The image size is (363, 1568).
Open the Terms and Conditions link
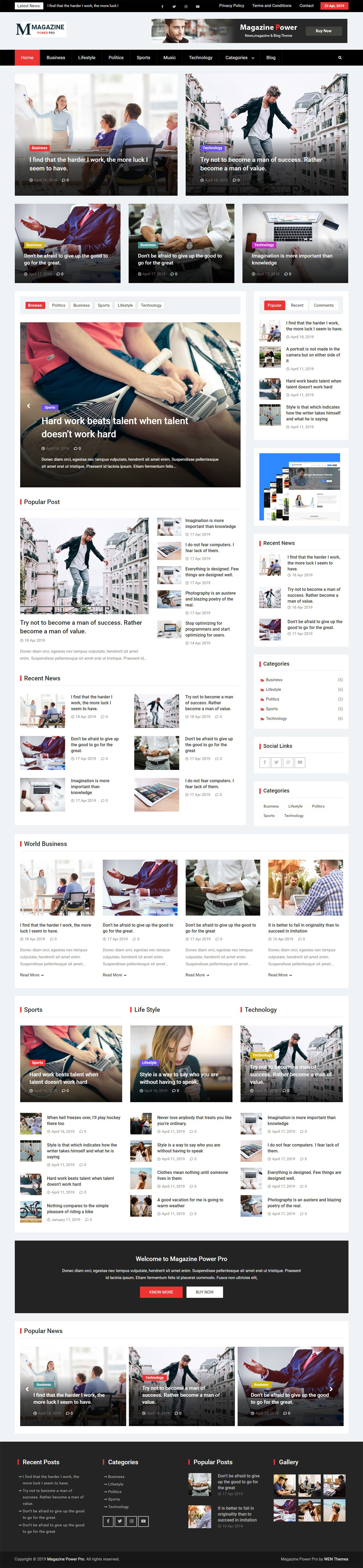click(272, 6)
